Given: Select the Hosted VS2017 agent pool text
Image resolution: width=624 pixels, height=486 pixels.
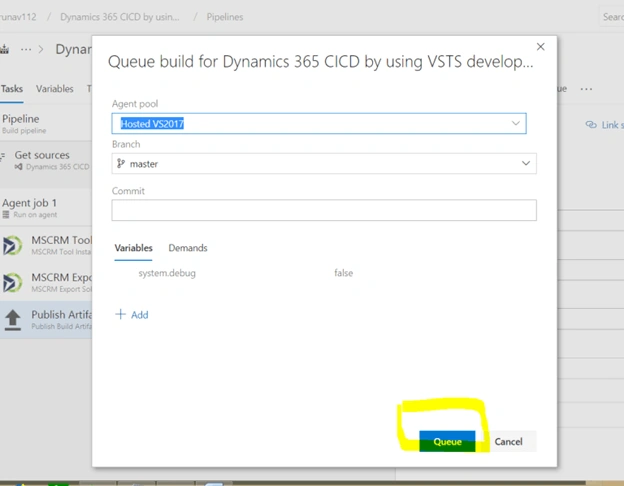Looking at the screenshot, I should tap(152, 124).
